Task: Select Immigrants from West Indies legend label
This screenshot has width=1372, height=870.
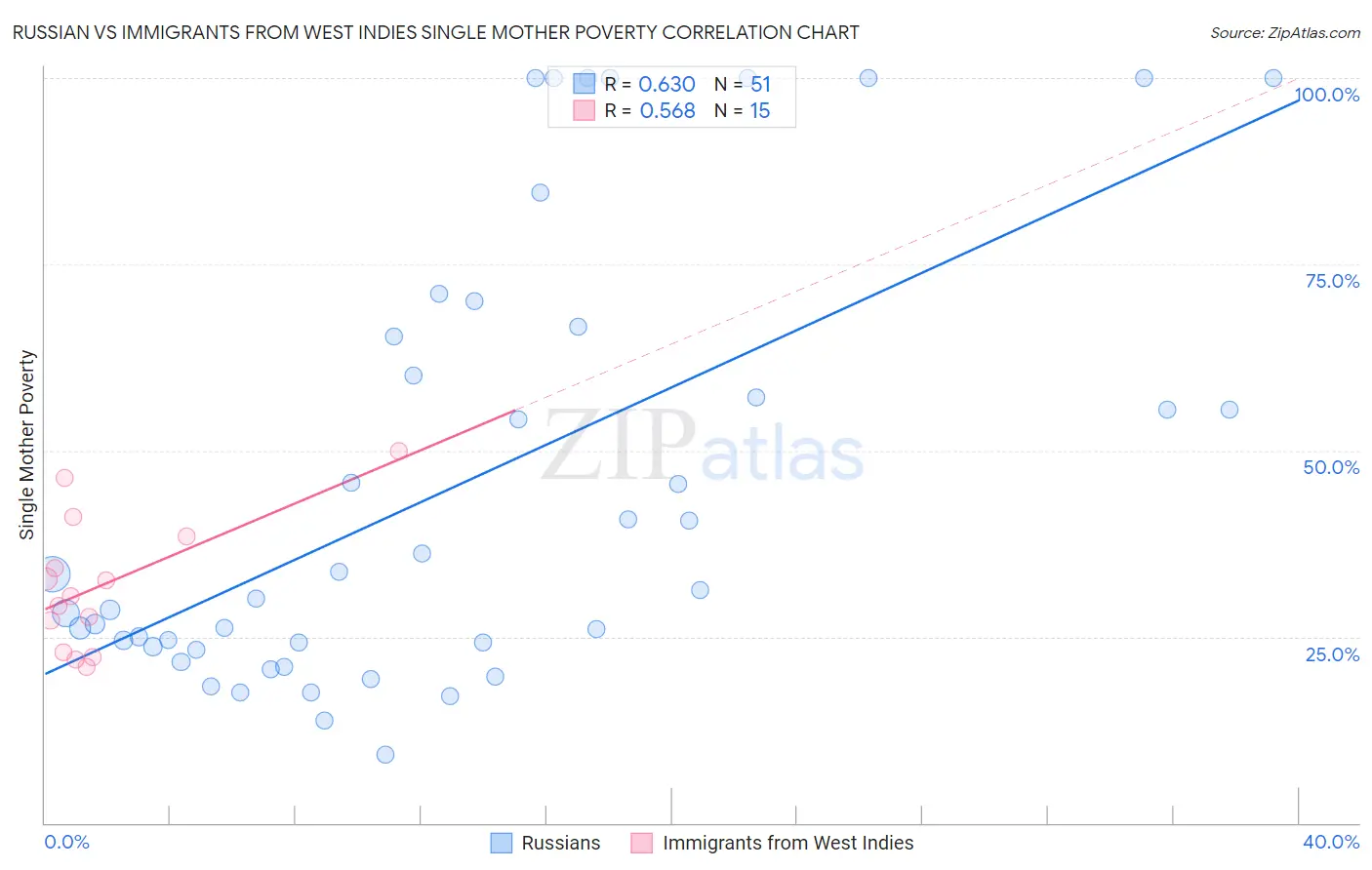Action: click(x=788, y=843)
